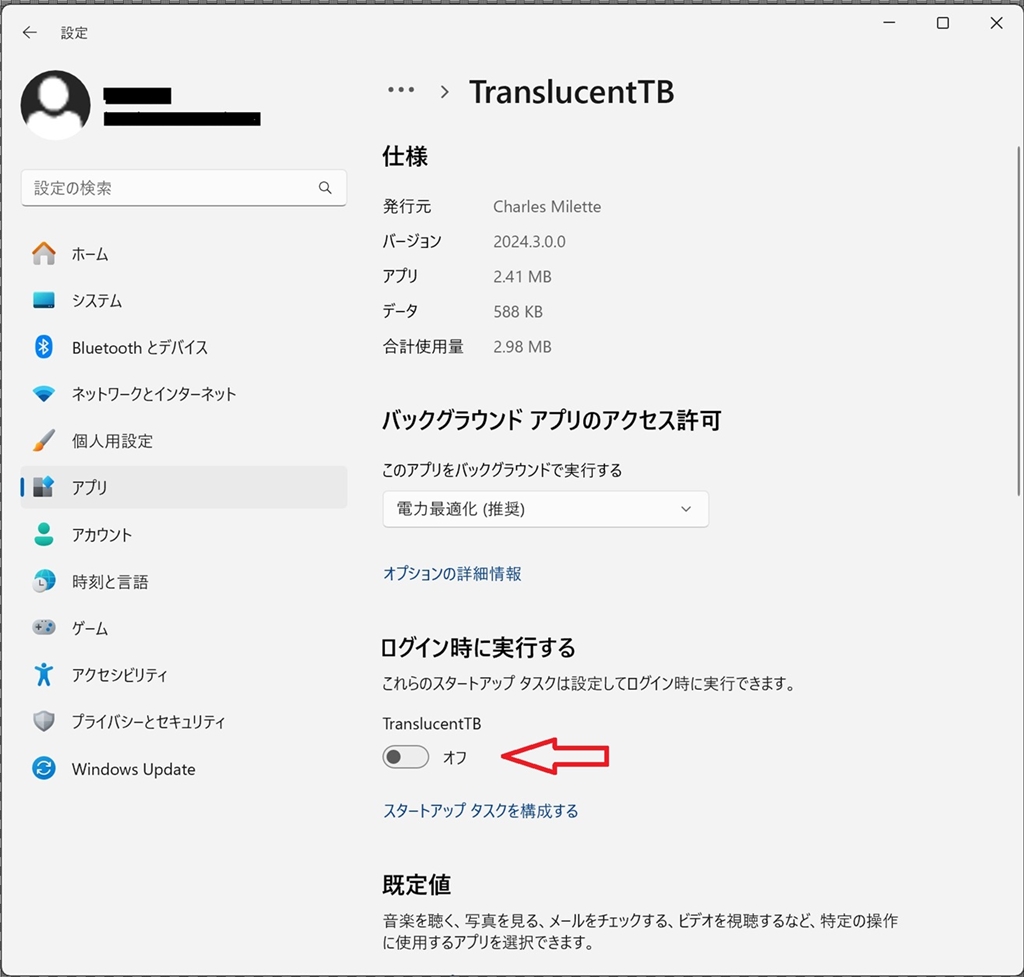
Task: Turn on TranslucentTB startup toggle
Action: 406,757
